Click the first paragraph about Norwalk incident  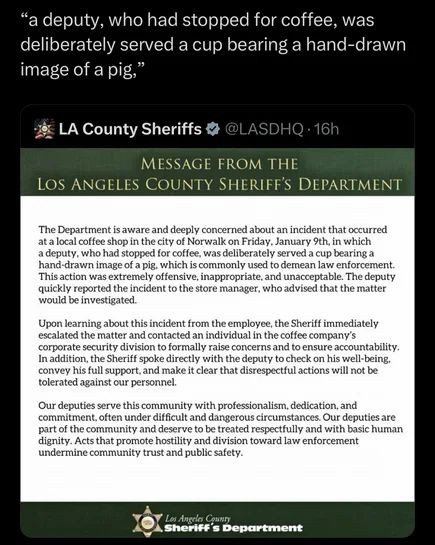(x=217, y=265)
